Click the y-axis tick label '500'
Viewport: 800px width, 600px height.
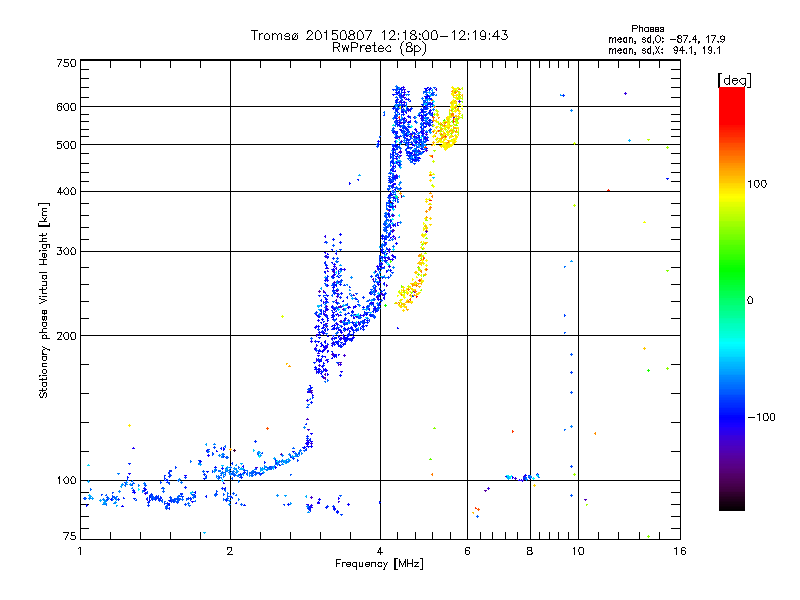click(x=66, y=145)
